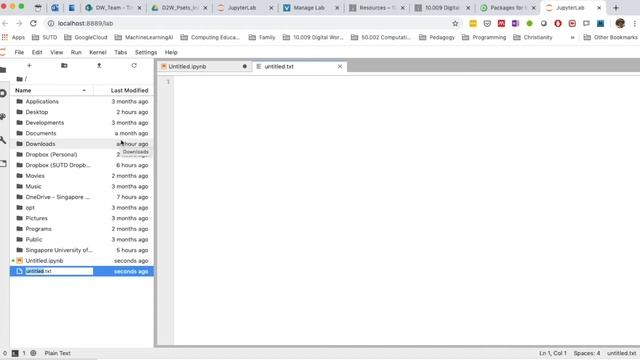Click Ln 1, Col 1 in status bar
This screenshot has width=640, height=360.
(x=553, y=353)
